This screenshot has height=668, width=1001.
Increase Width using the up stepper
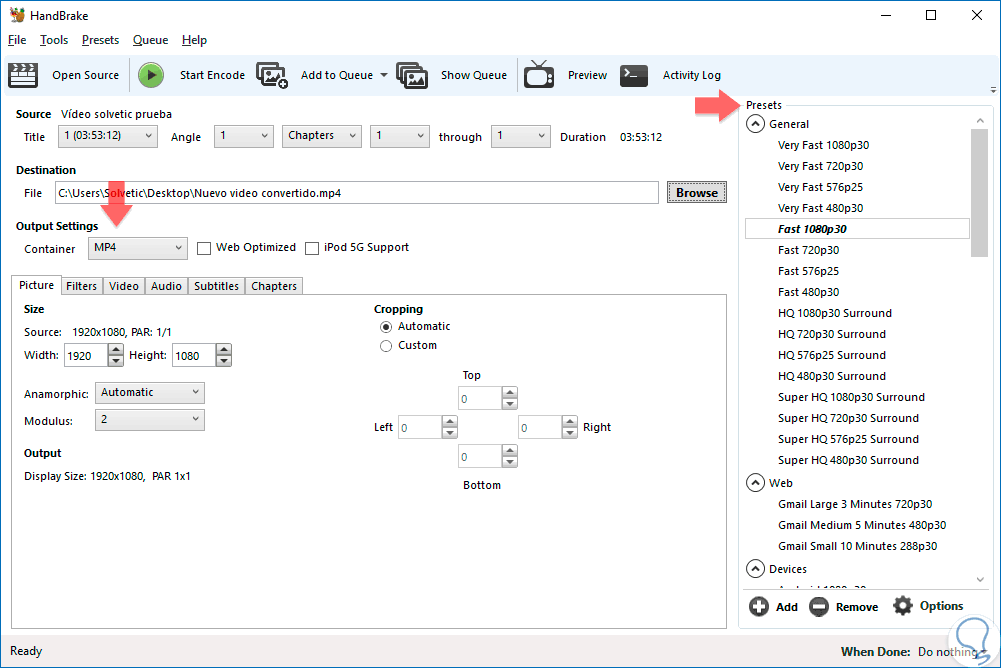pyautogui.click(x=116, y=350)
